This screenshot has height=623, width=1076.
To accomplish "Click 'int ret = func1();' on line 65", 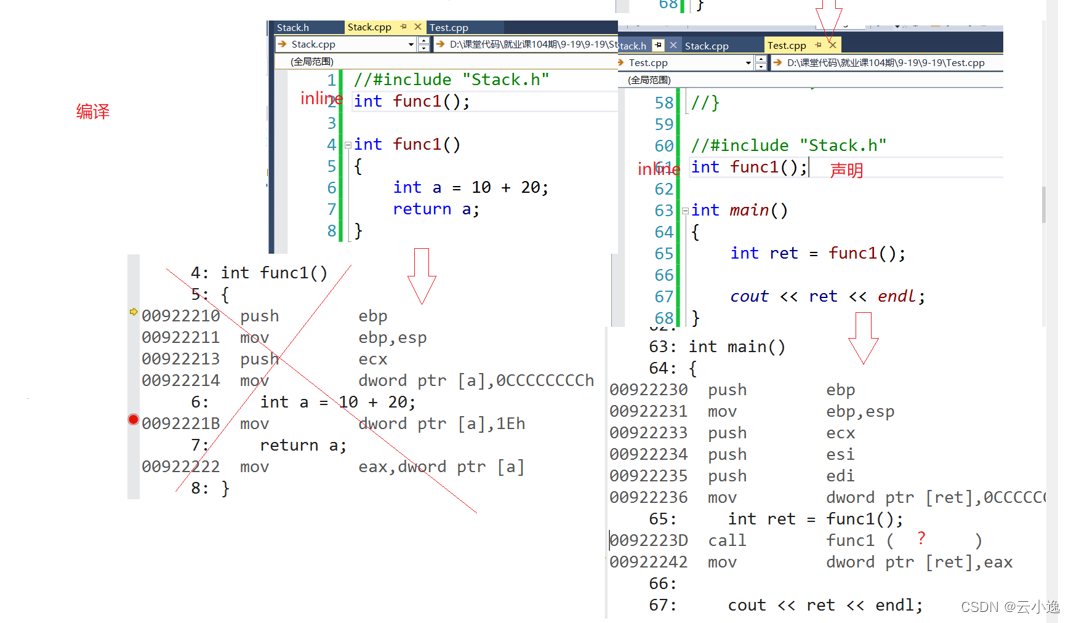I will point(818,254).
